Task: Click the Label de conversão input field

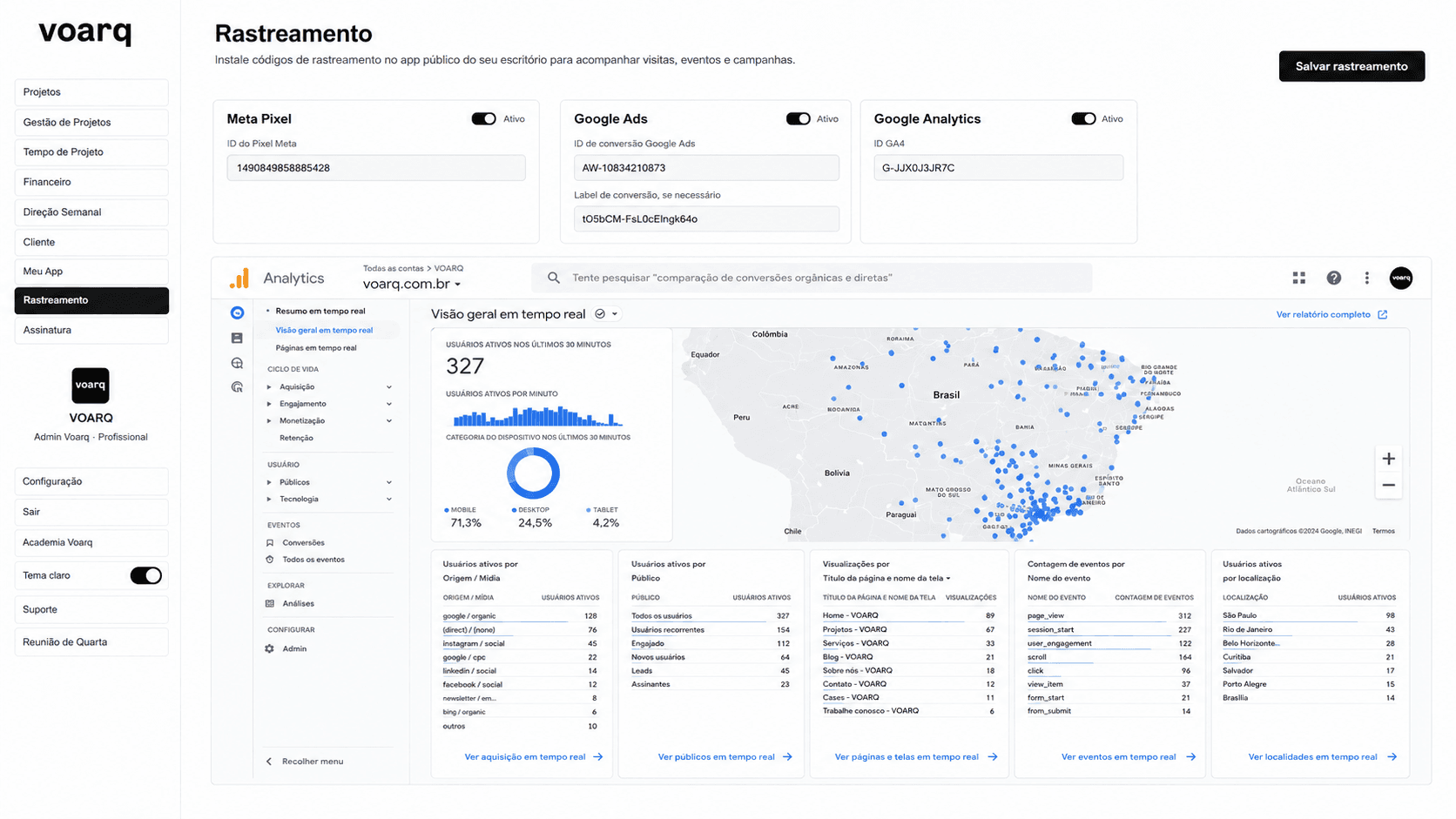Action: 706,218
